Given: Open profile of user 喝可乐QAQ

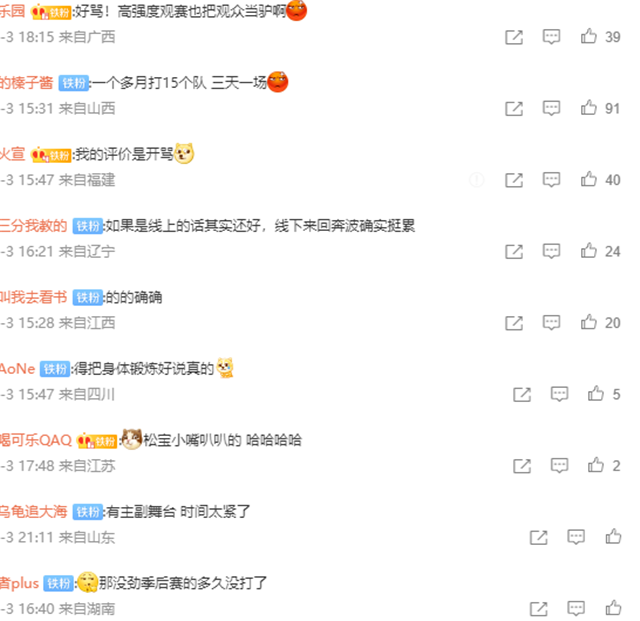Looking at the screenshot, I should (x=36, y=440).
